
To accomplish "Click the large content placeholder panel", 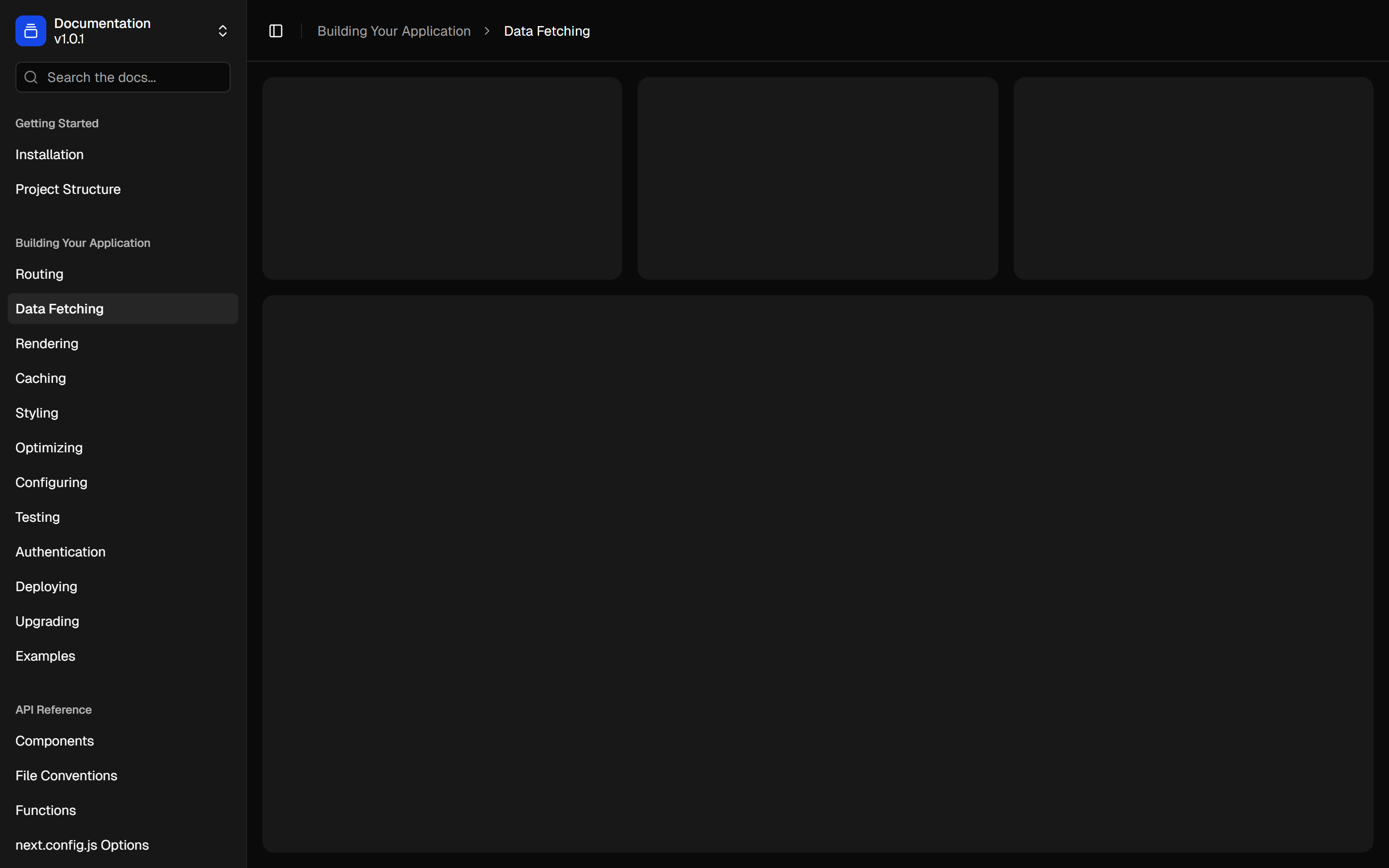I will tap(817, 573).
